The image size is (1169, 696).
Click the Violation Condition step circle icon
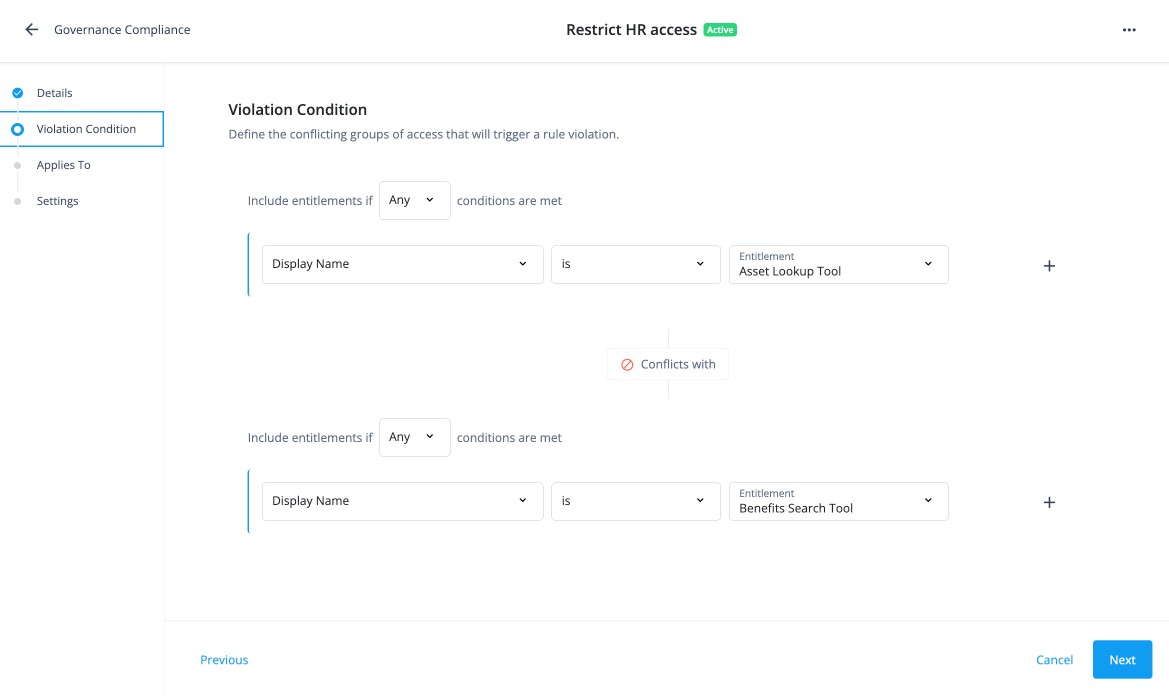[18, 129]
